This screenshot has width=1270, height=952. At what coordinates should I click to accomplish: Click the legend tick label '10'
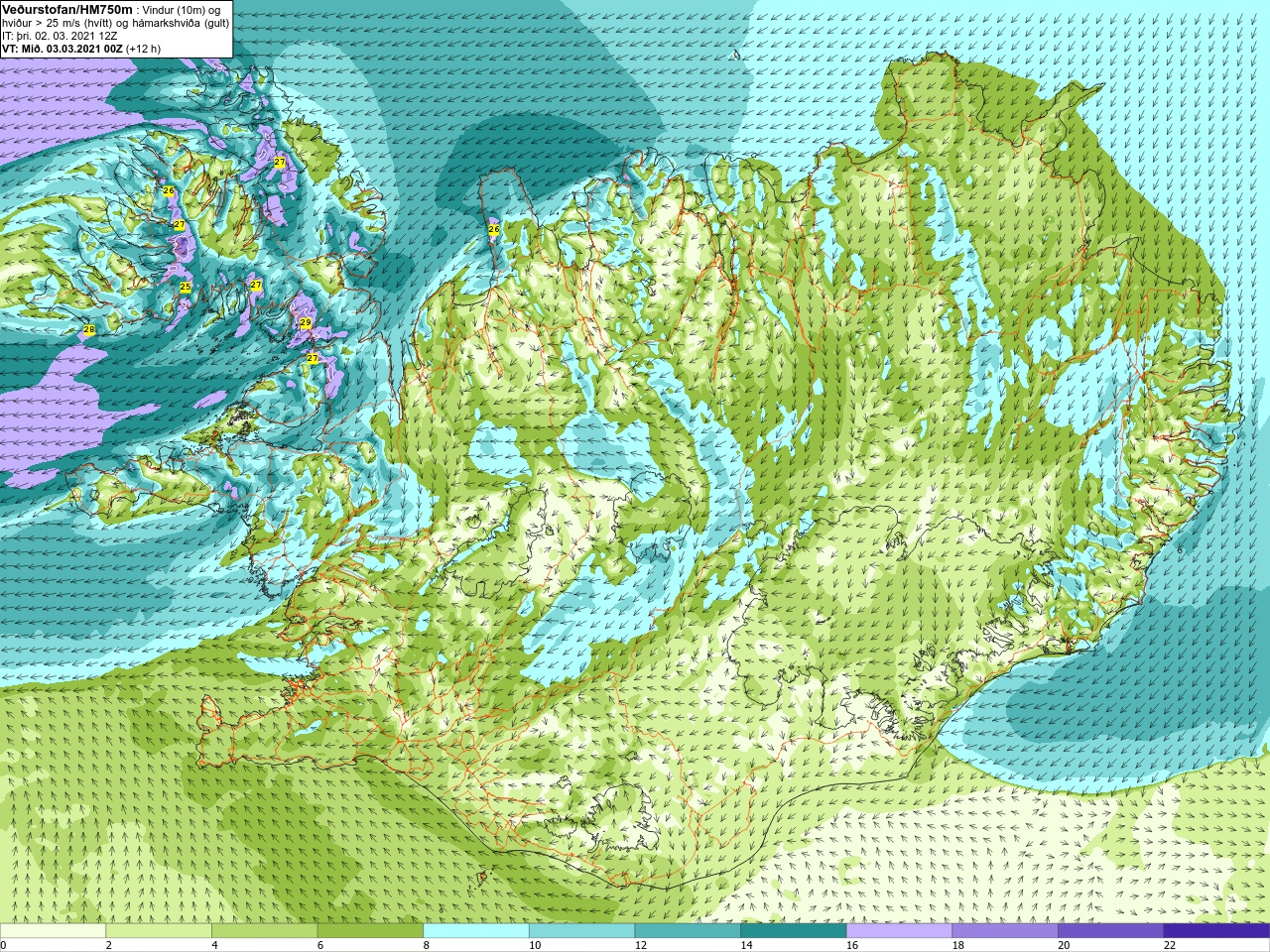coord(535,945)
